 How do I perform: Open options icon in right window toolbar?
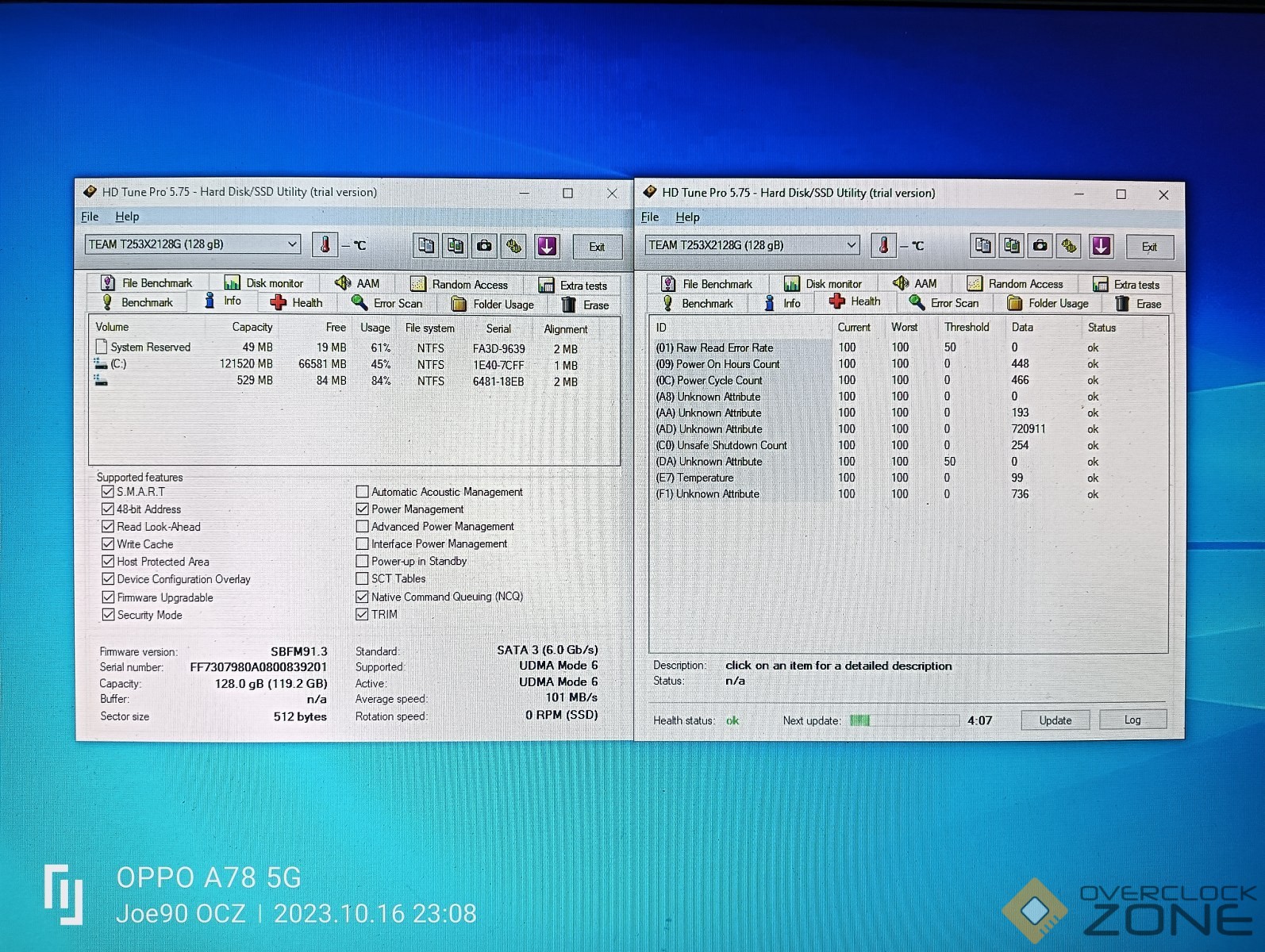(x=1070, y=246)
